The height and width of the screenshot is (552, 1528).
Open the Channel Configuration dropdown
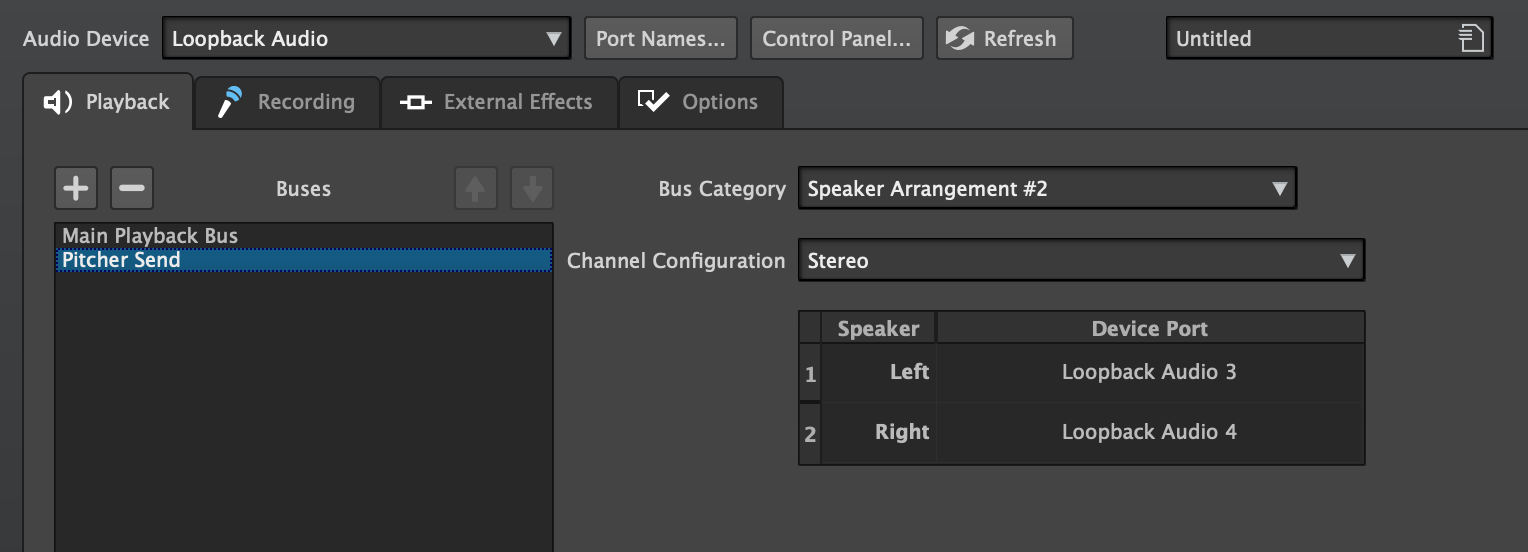tap(1080, 261)
